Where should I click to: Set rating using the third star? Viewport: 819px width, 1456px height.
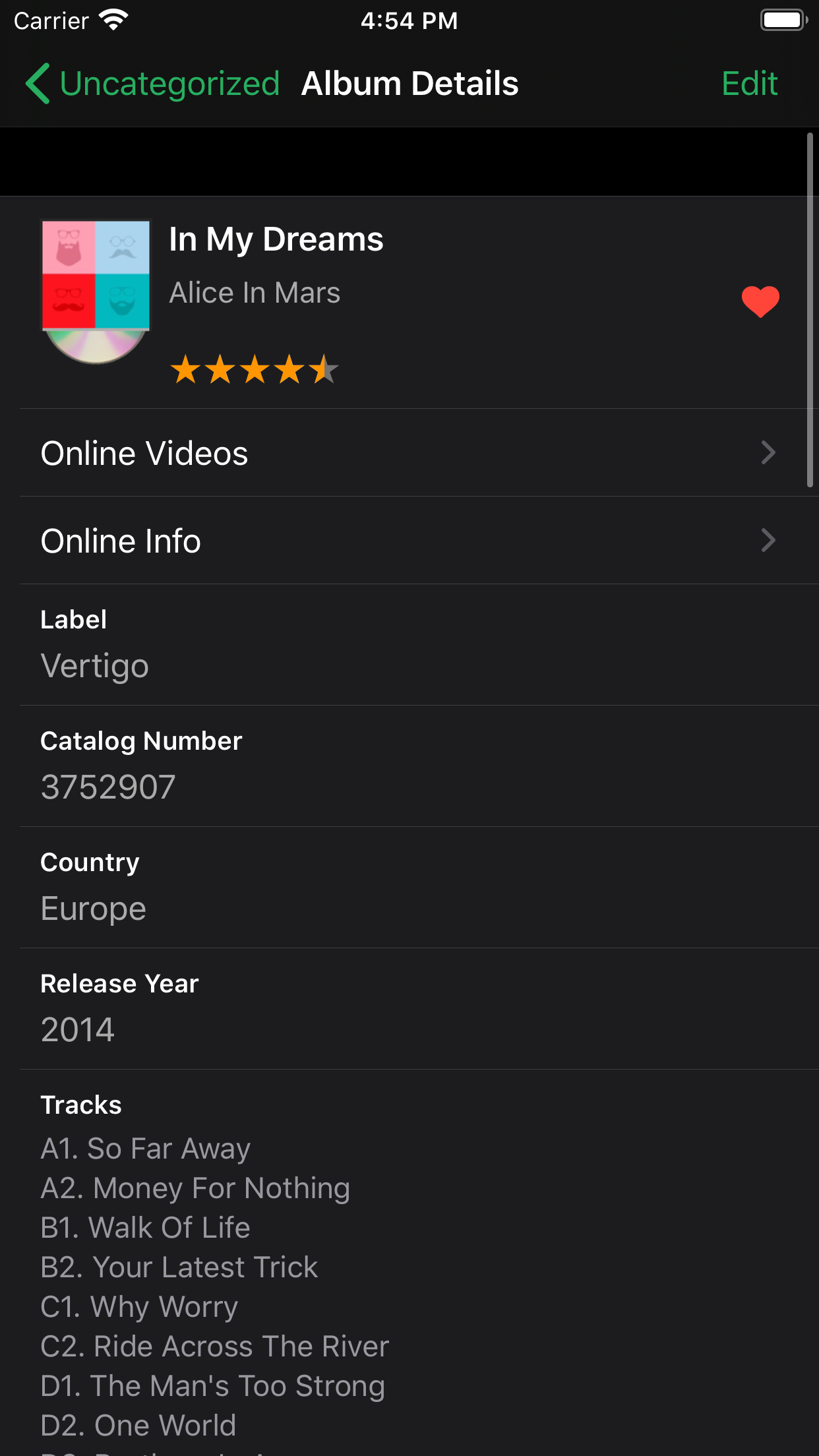(x=255, y=369)
